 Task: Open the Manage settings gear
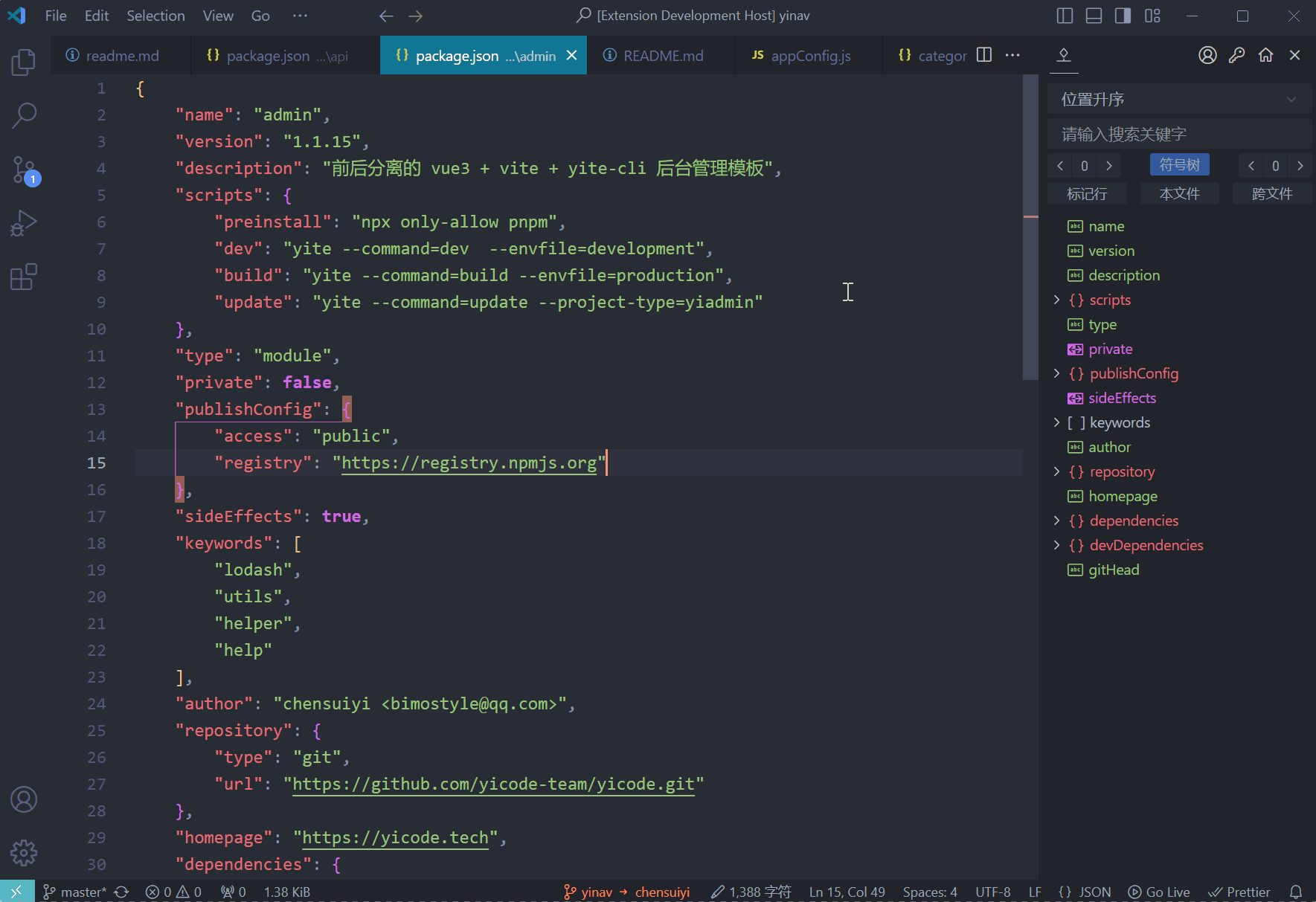24,853
